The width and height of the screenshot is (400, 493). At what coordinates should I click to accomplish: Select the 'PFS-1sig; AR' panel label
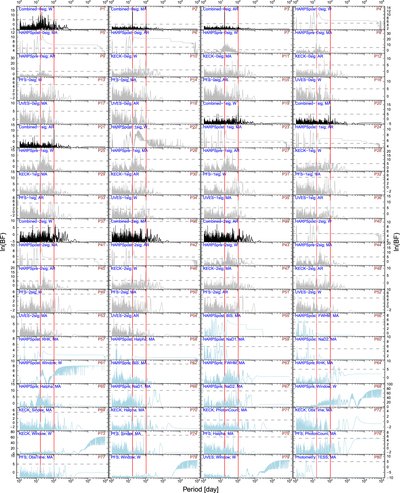(31, 198)
